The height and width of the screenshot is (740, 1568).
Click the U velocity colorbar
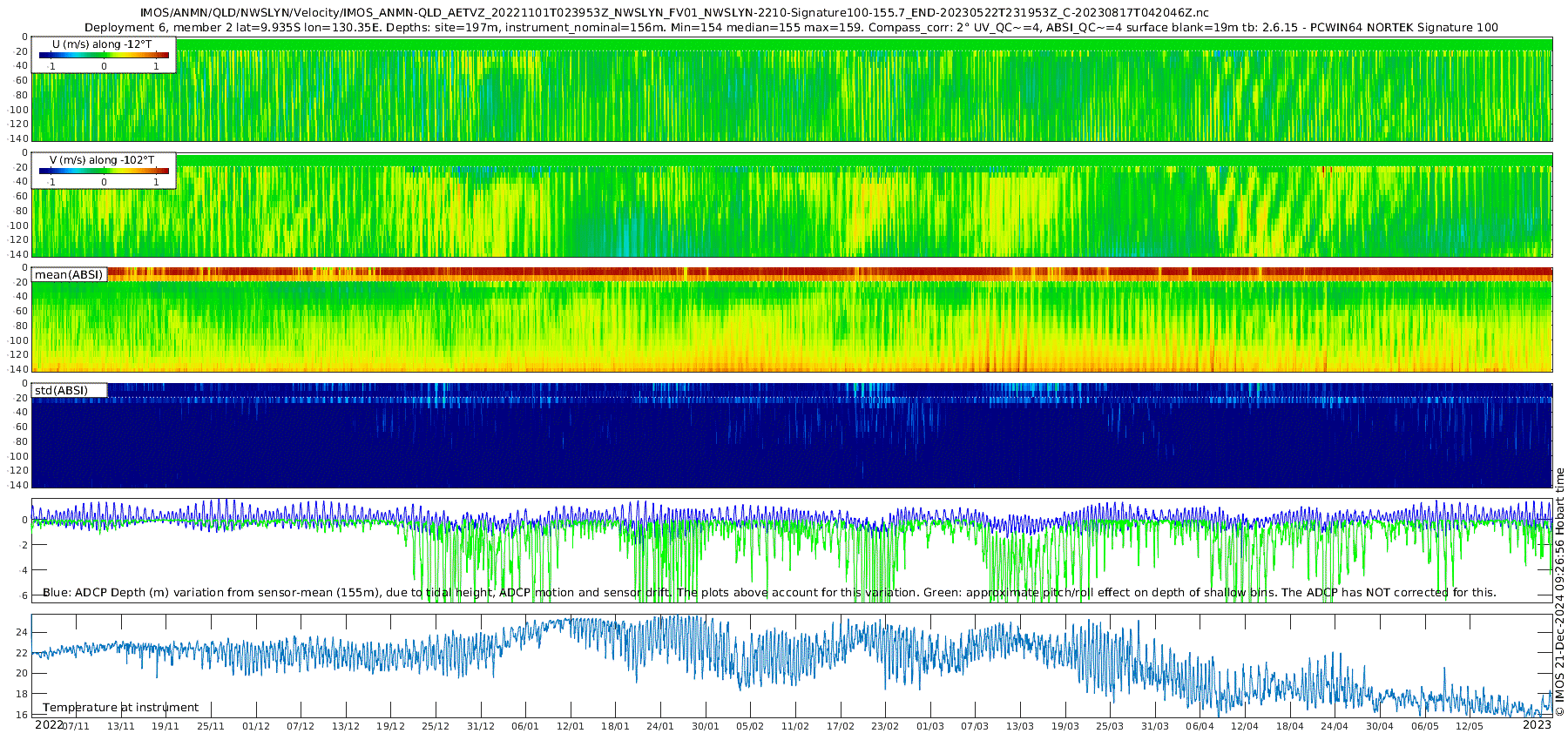tap(104, 55)
